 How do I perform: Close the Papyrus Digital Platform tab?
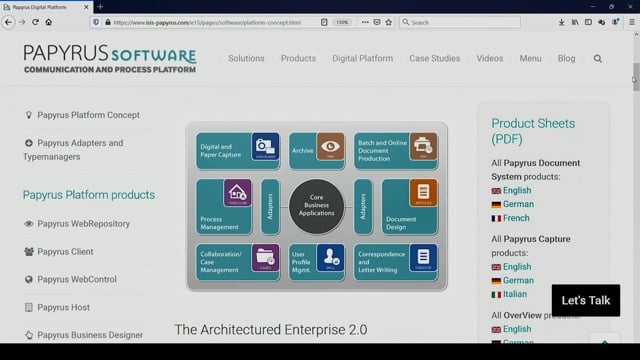tap(86, 7)
